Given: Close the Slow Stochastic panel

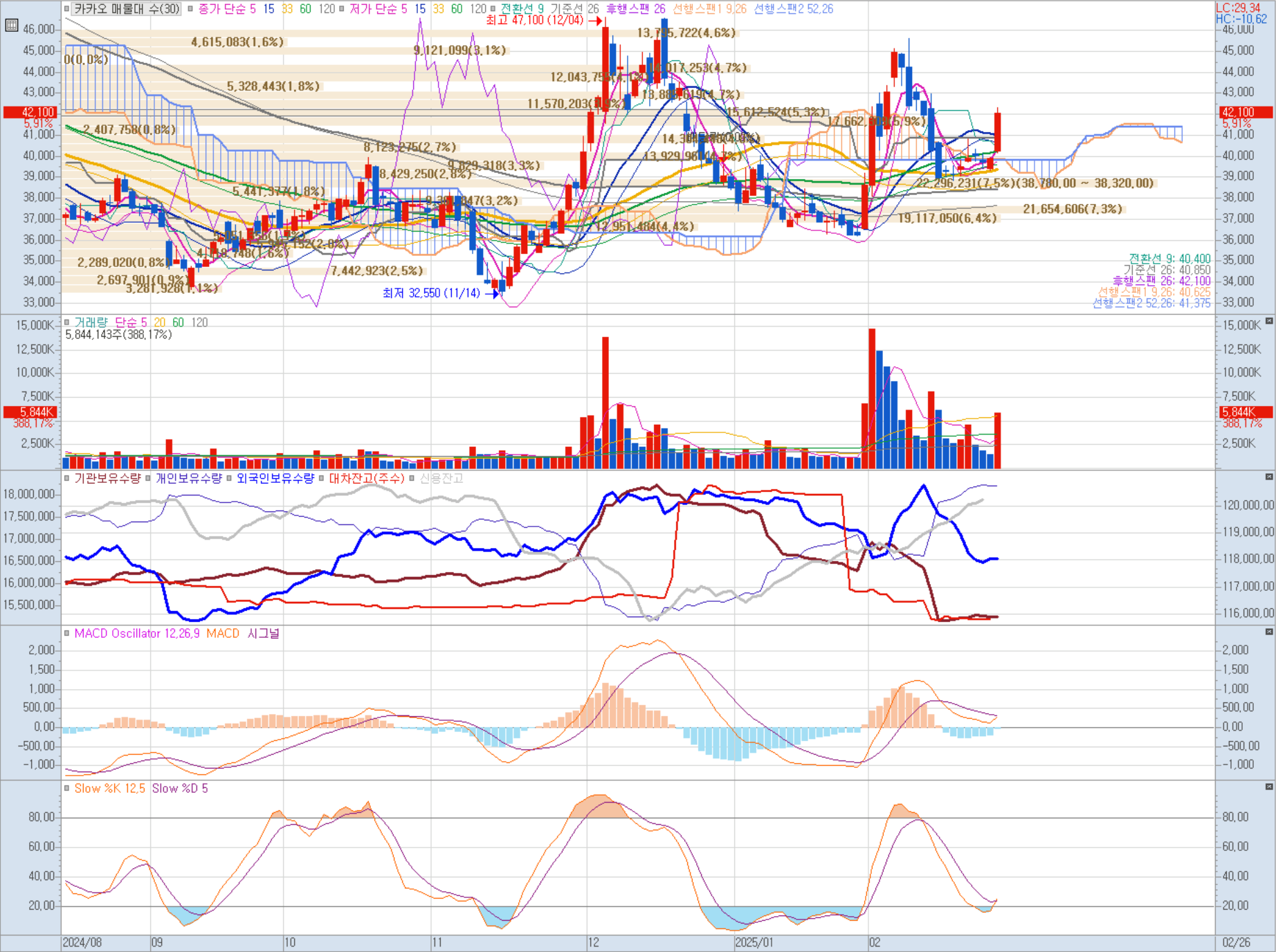Looking at the screenshot, I should (x=1269, y=787).
